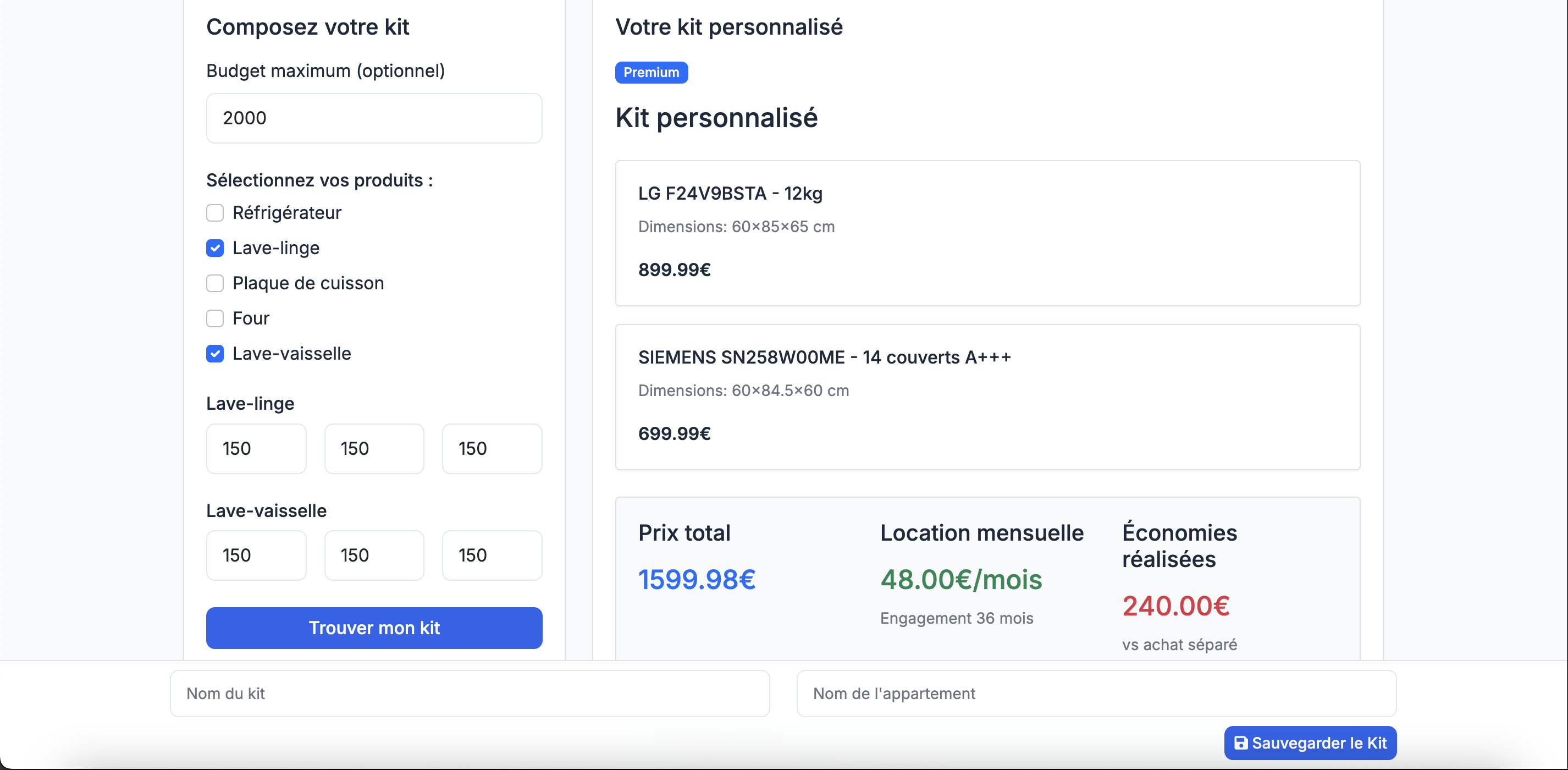Select third Lave-linge dimension field
This screenshot has width=1568, height=770.
pos(492,449)
